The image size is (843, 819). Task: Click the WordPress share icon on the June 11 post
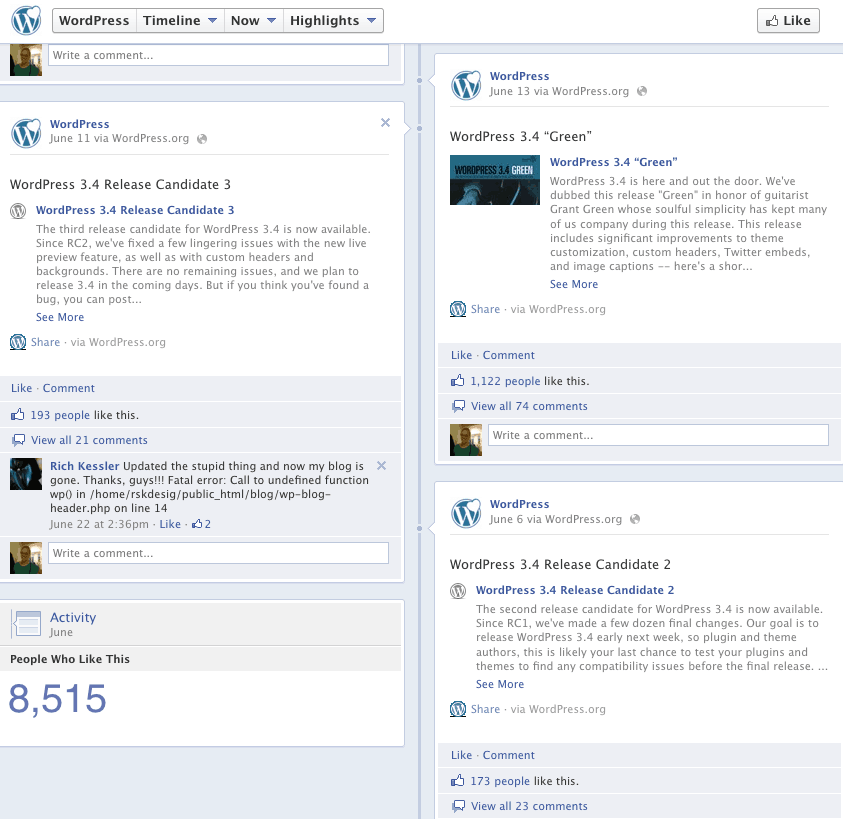point(18,342)
